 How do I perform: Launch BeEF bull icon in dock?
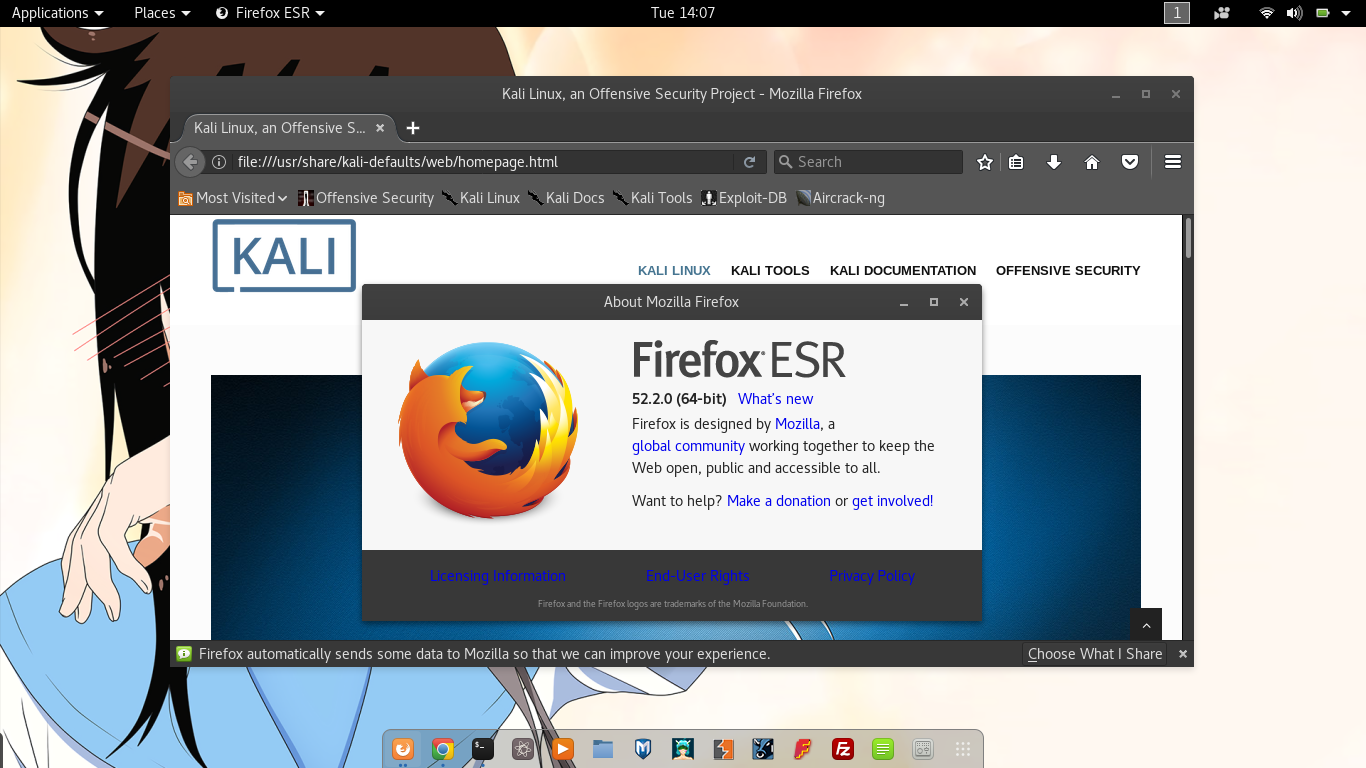point(763,748)
